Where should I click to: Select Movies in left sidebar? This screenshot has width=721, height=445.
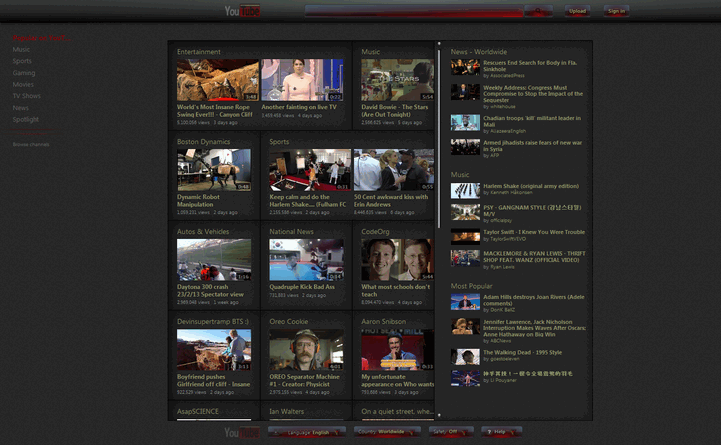[x=23, y=84]
